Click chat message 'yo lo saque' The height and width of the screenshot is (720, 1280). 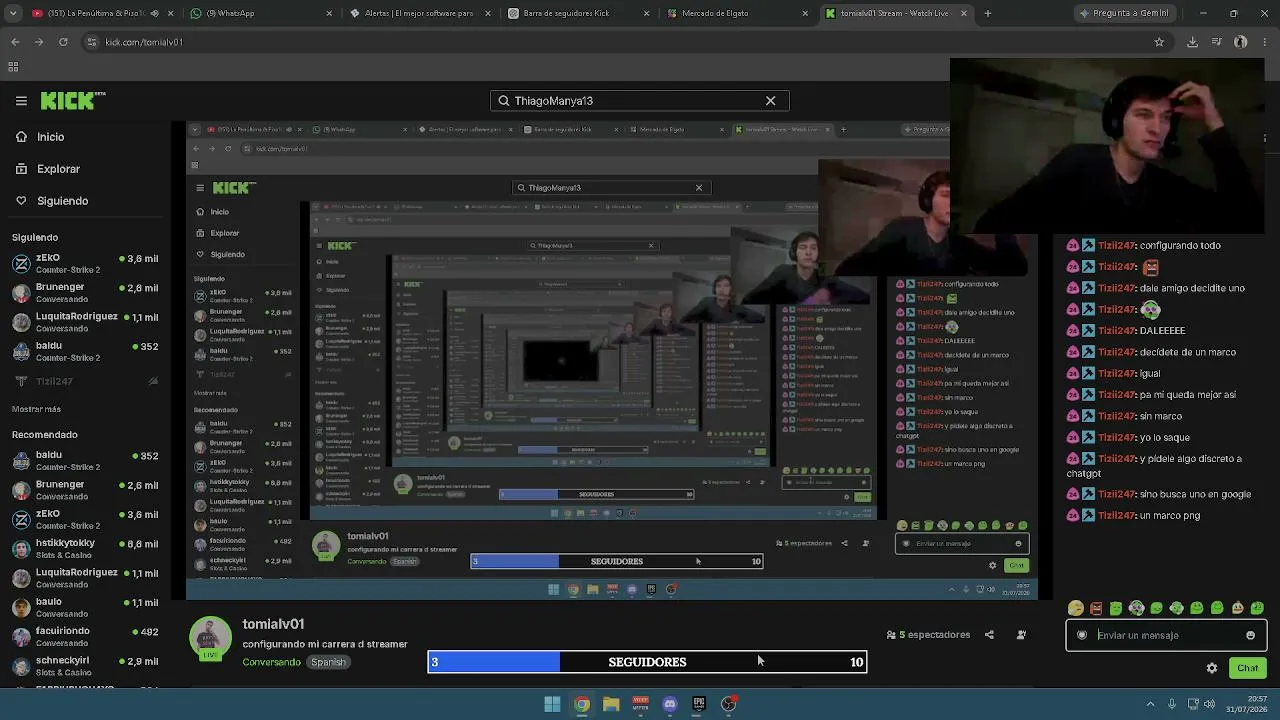click(1165, 438)
